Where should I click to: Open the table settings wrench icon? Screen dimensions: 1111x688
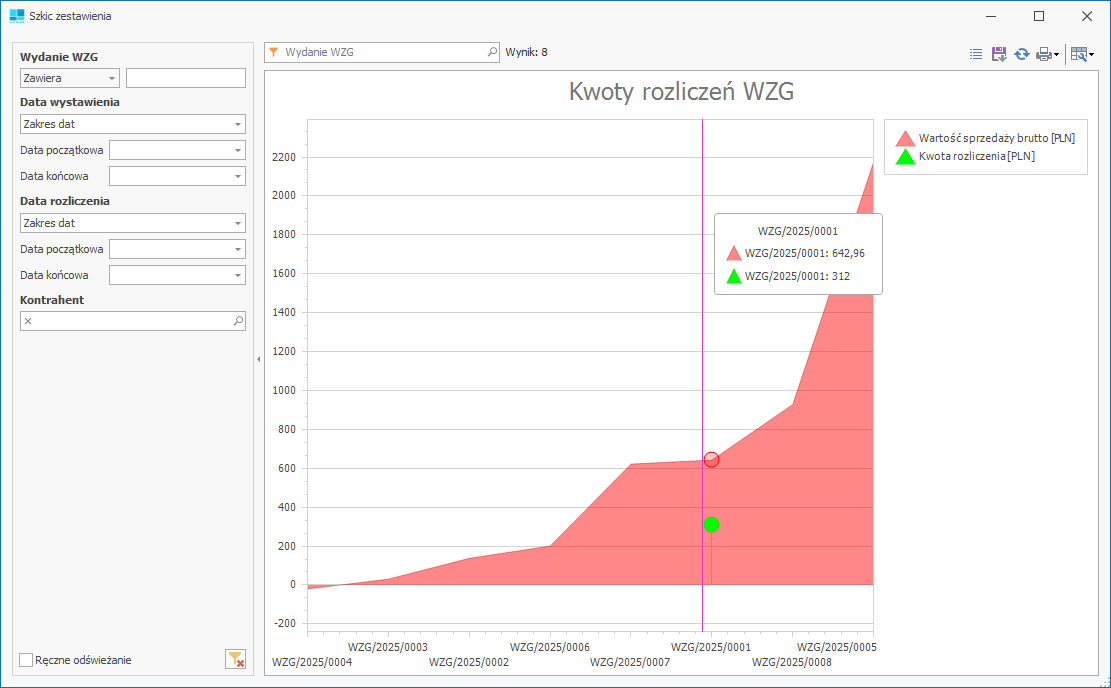click(1078, 54)
